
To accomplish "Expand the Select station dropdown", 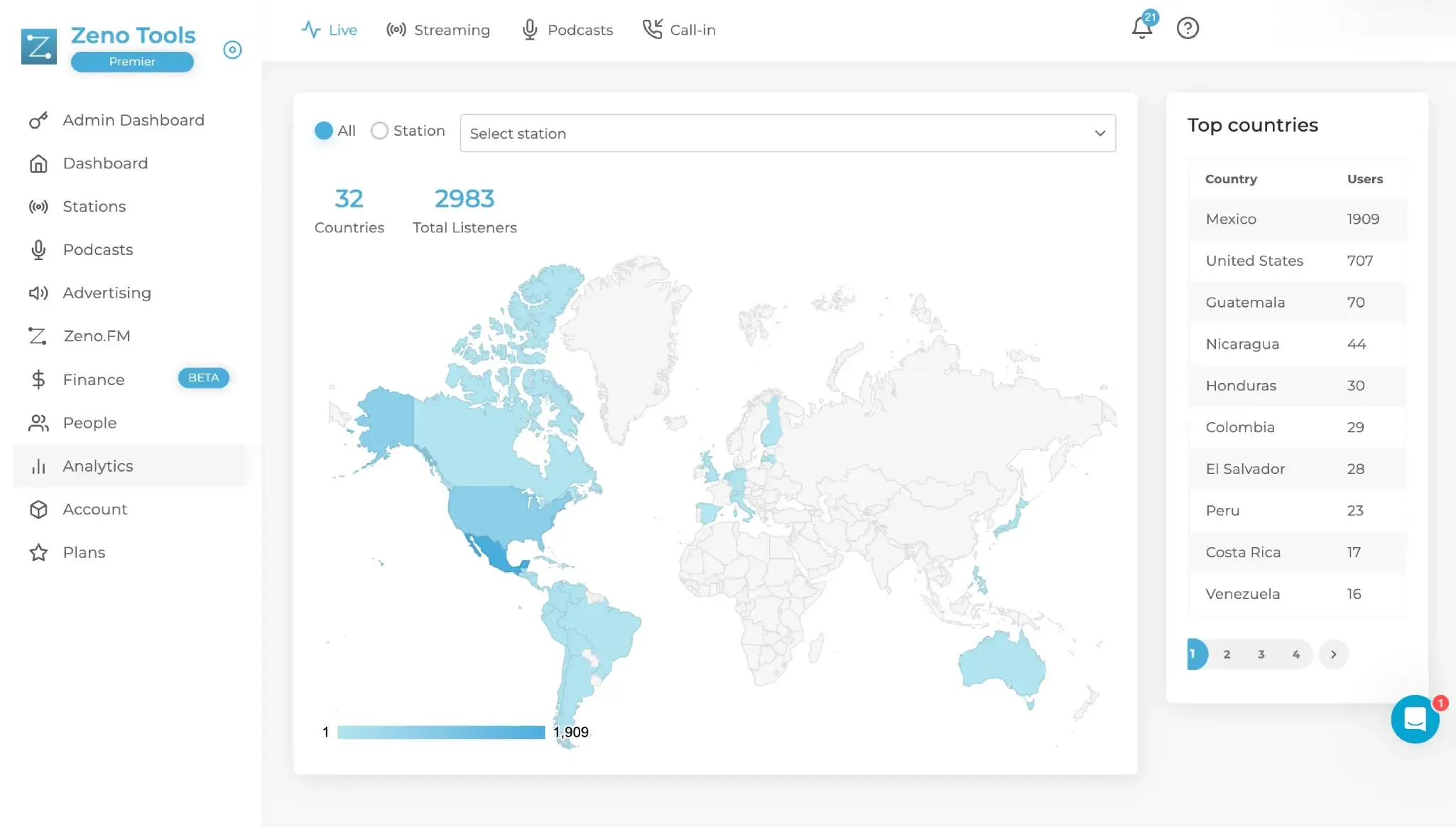I will [788, 133].
